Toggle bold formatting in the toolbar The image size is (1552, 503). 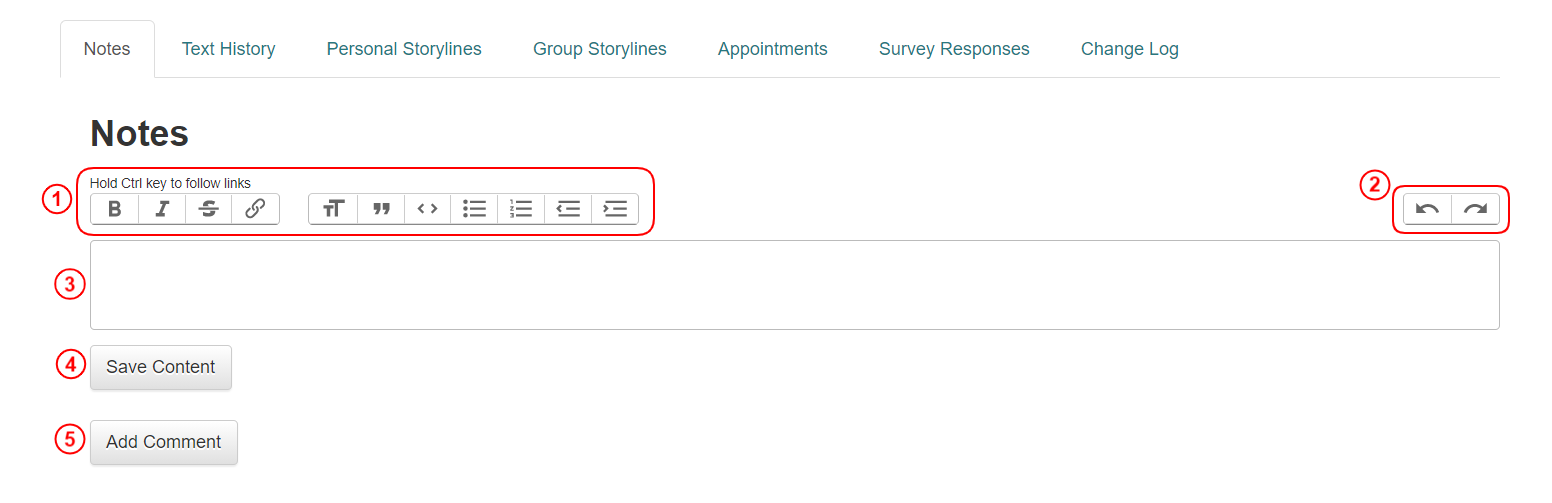point(115,209)
